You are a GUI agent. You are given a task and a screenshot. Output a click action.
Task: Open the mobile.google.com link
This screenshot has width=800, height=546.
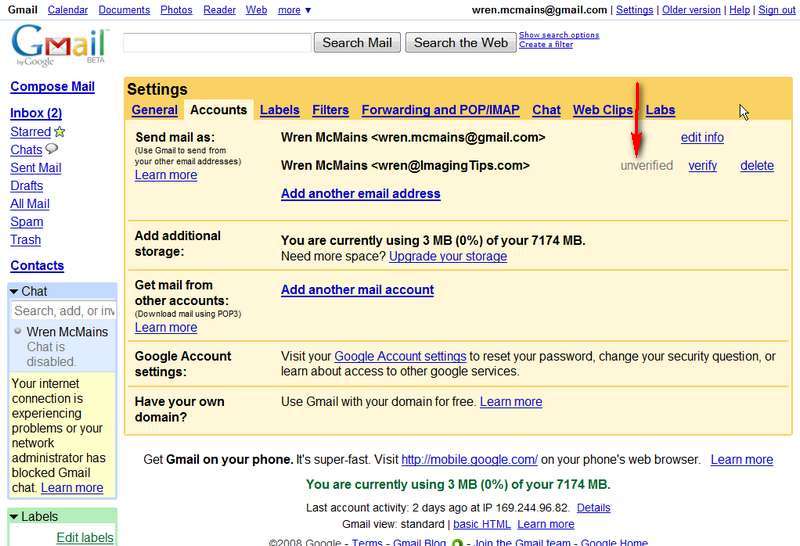click(x=469, y=460)
